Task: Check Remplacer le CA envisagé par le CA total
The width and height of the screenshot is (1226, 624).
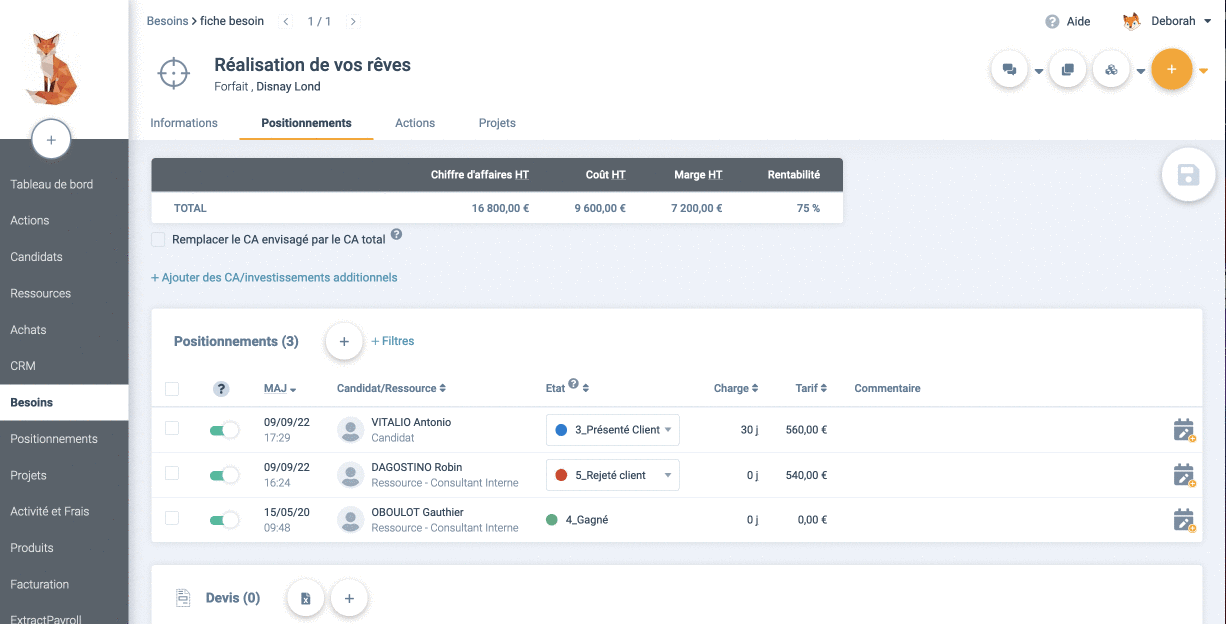Action: point(158,240)
